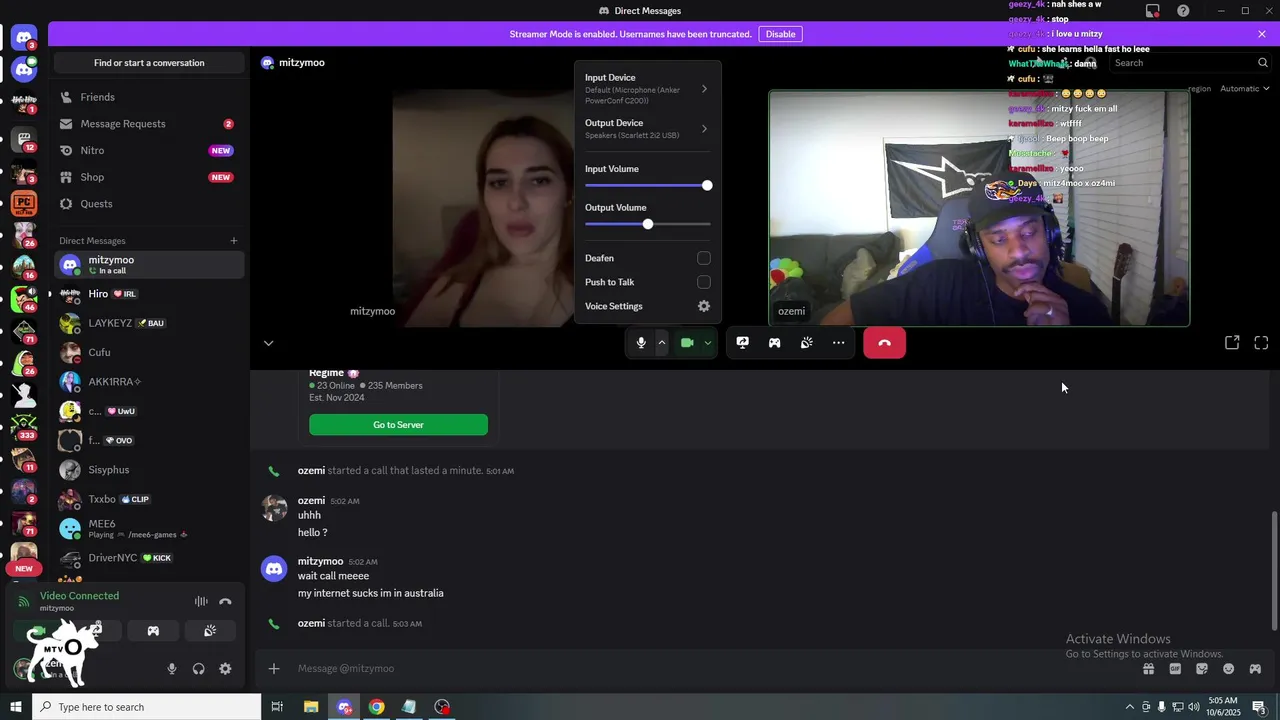
Task: Start an activity via gamepad icon in call bar
Action: 774,343
